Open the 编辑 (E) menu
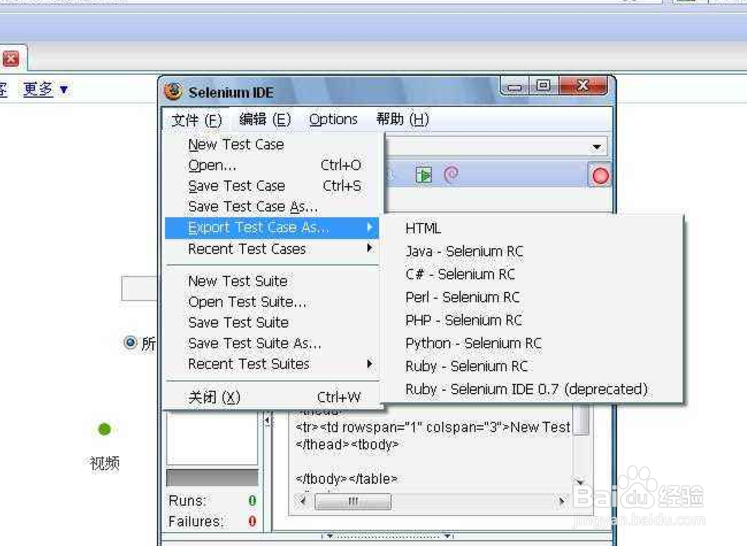Viewport: 747px width, 546px height. pyautogui.click(x=265, y=119)
